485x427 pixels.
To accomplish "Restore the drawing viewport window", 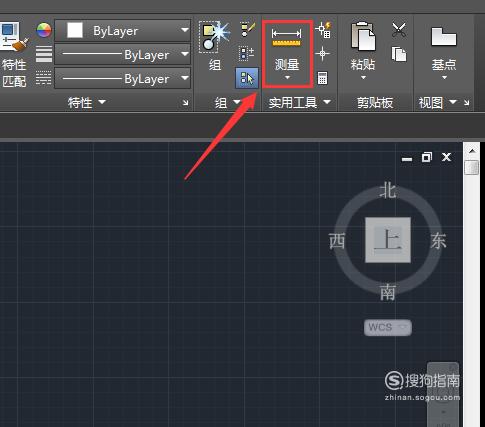I will [x=427, y=157].
